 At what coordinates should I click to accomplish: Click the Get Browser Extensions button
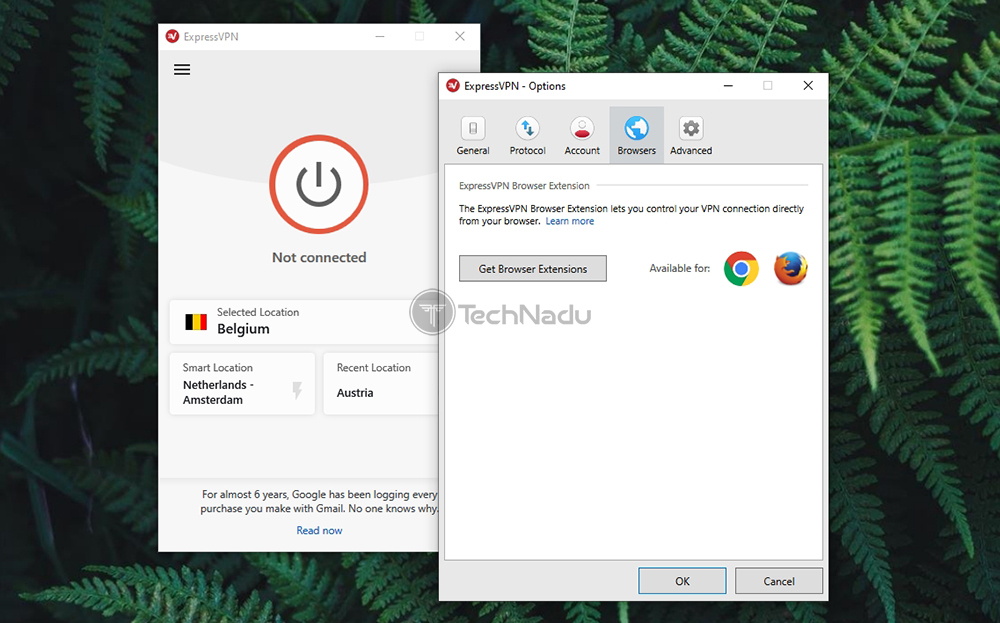pos(533,268)
